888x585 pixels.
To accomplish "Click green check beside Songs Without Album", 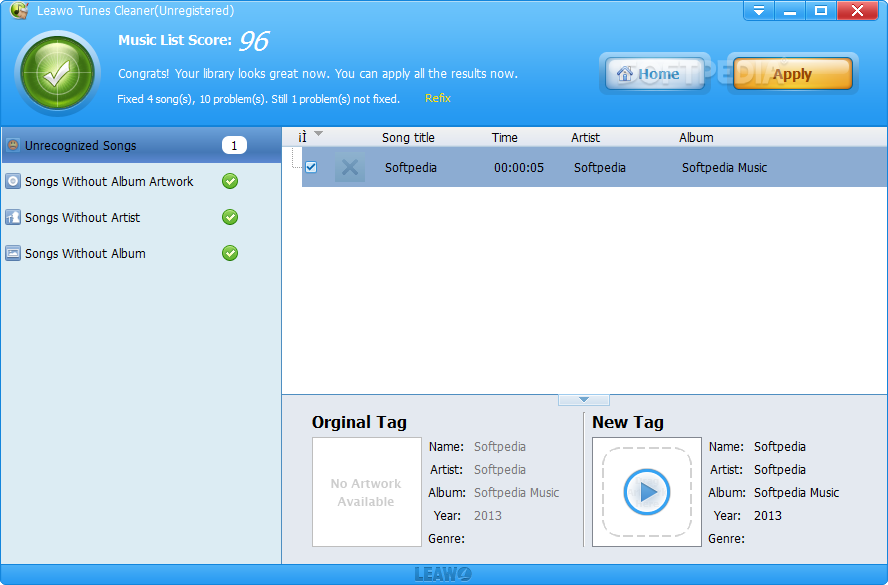I will point(230,253).
